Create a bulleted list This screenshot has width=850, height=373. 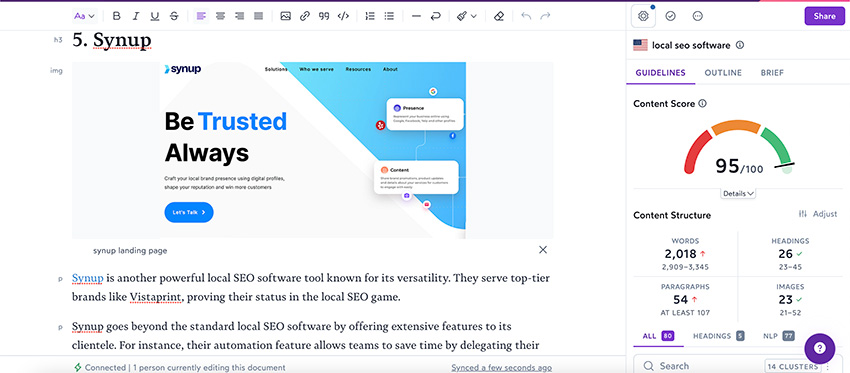tap(389, 16)
